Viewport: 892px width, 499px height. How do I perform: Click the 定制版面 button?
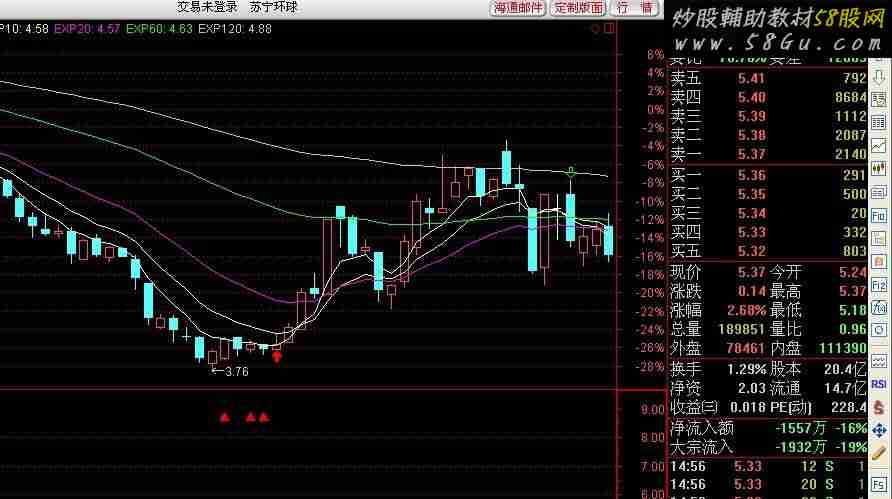(578, 7)
